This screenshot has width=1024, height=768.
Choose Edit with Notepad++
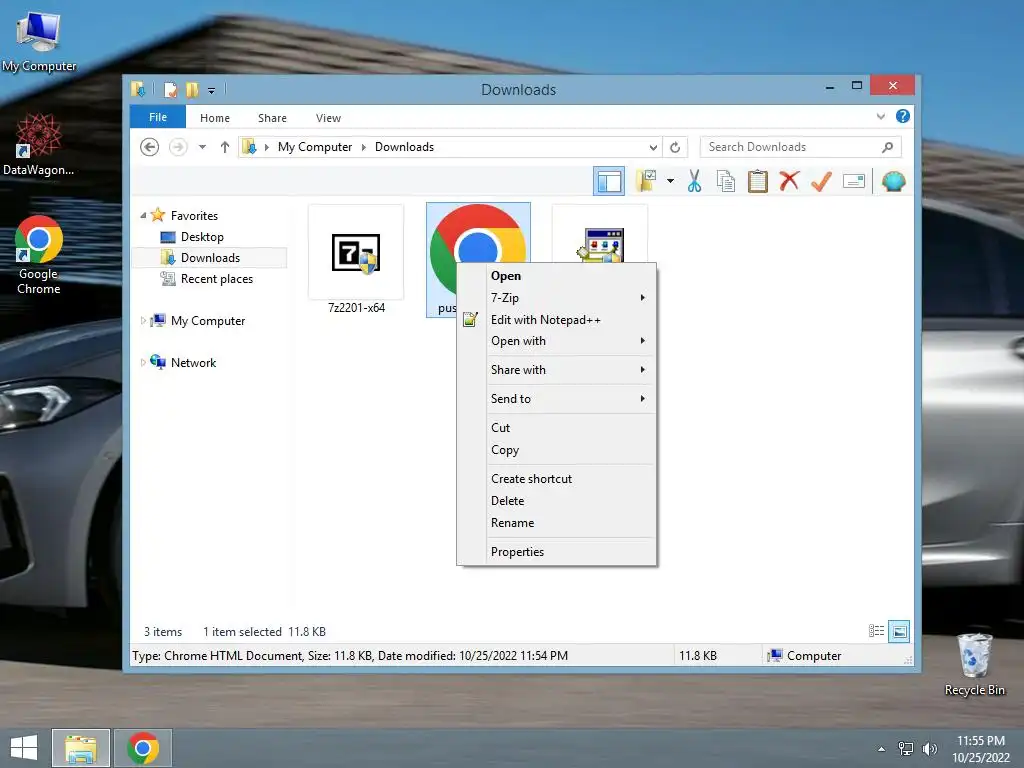pyautogui.click(x=556, y=319)
